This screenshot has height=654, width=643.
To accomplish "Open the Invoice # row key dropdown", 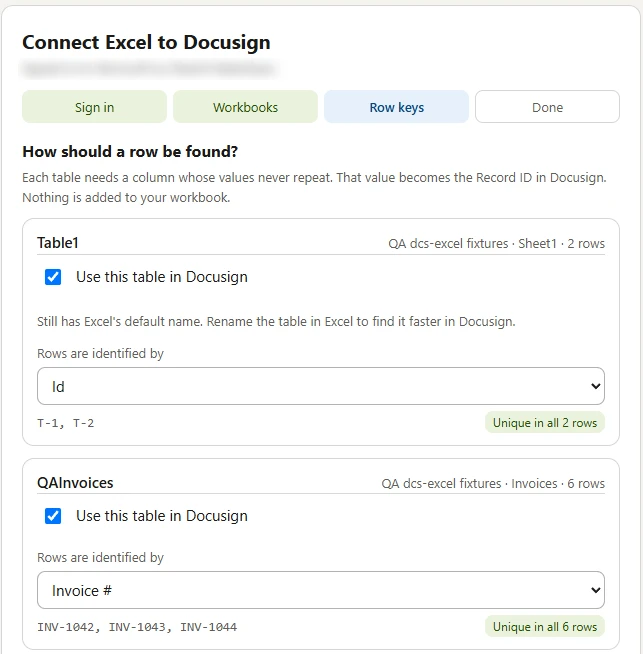I will [x=321, y=590].
